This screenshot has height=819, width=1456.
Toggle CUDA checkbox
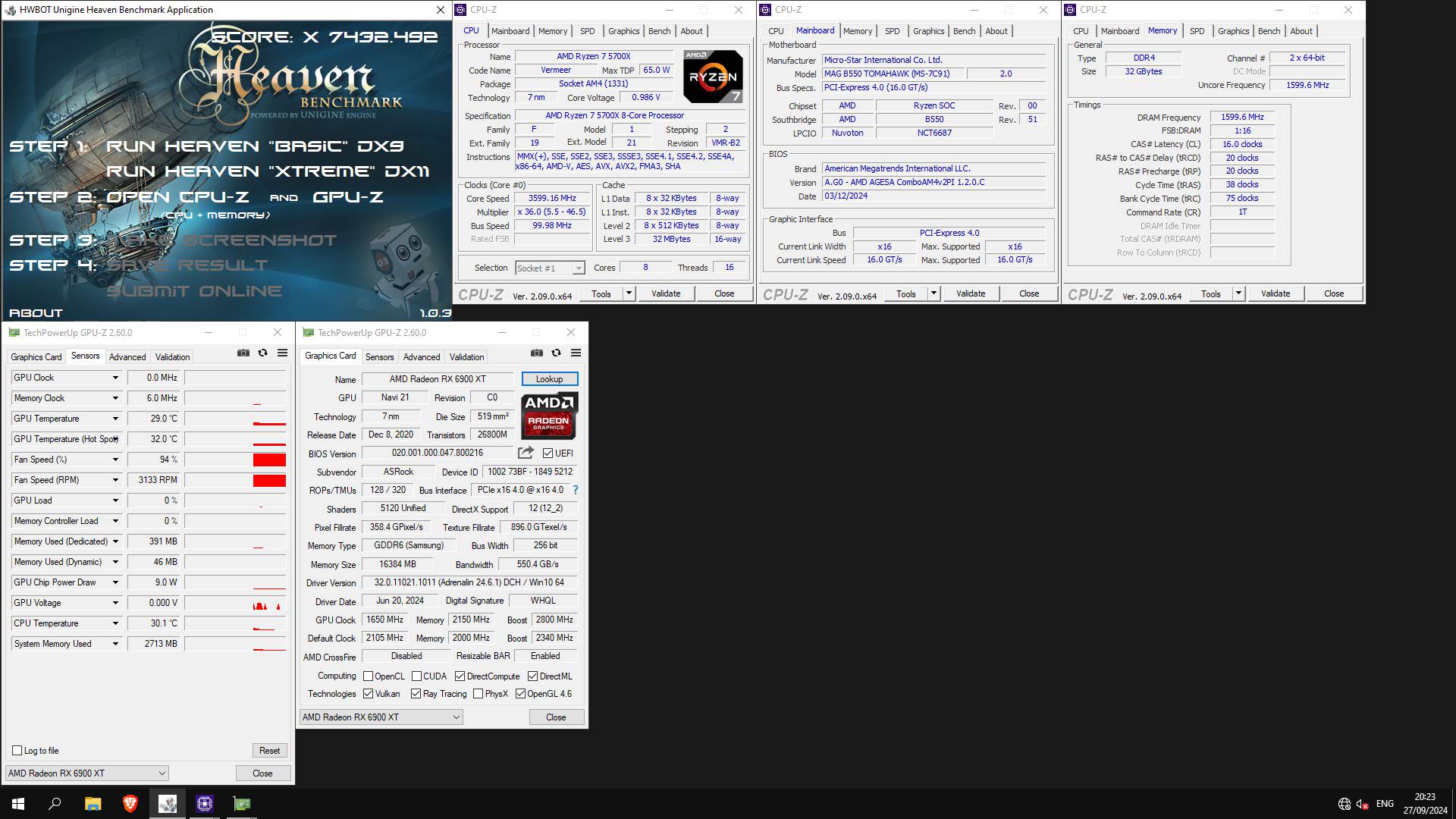click(416, 676)
